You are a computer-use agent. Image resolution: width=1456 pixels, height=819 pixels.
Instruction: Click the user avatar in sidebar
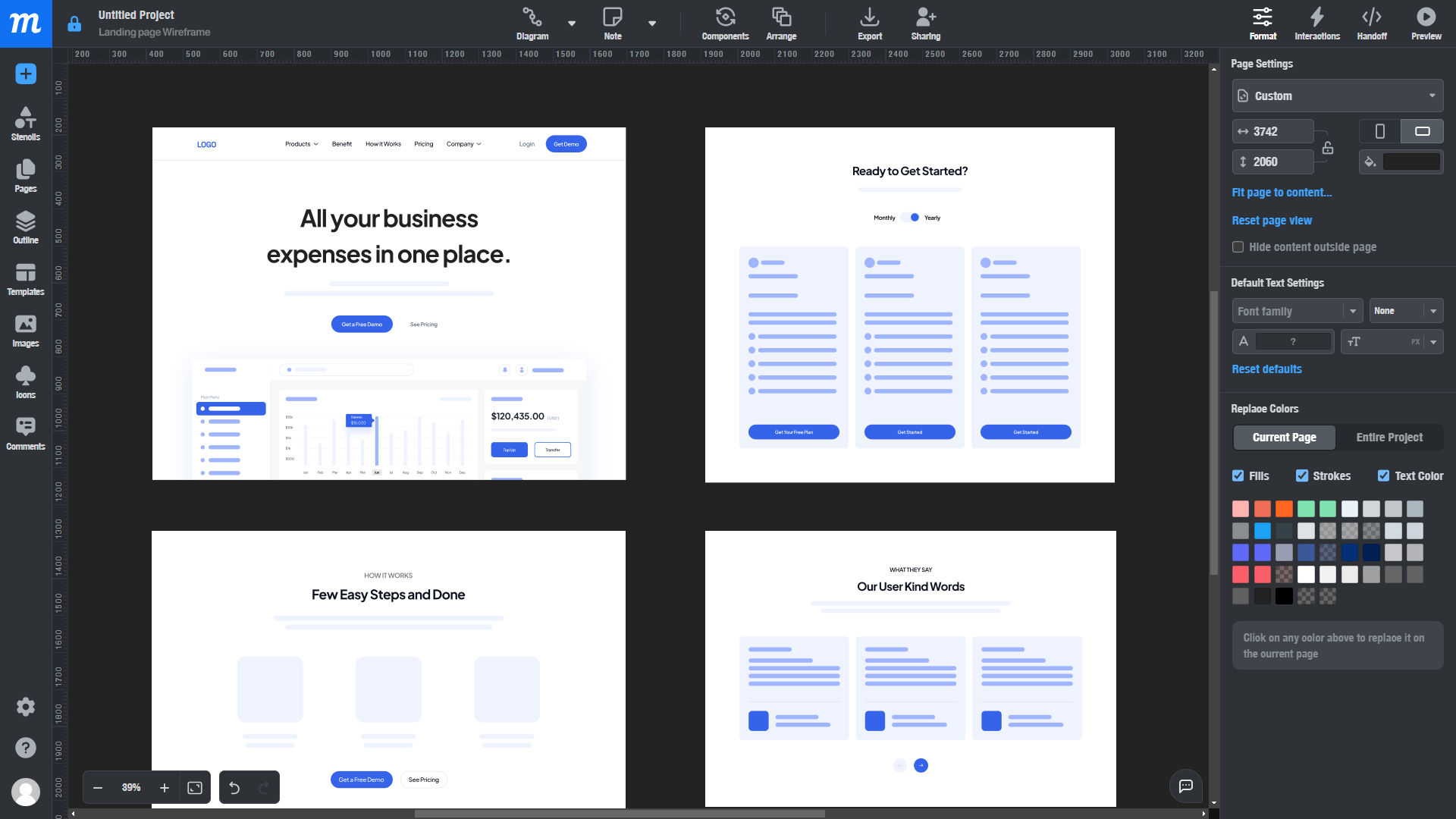pyautogui.click(x=26, y=792)
